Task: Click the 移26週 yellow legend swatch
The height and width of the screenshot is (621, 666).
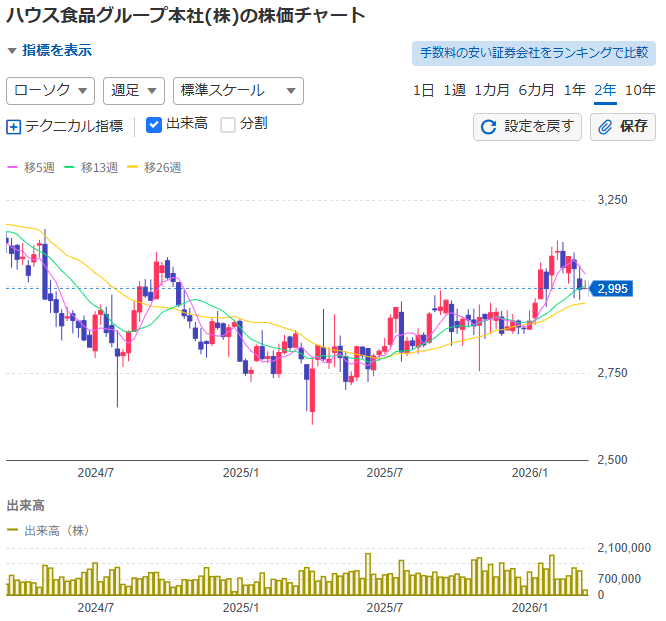Action: tap(134, 167)
